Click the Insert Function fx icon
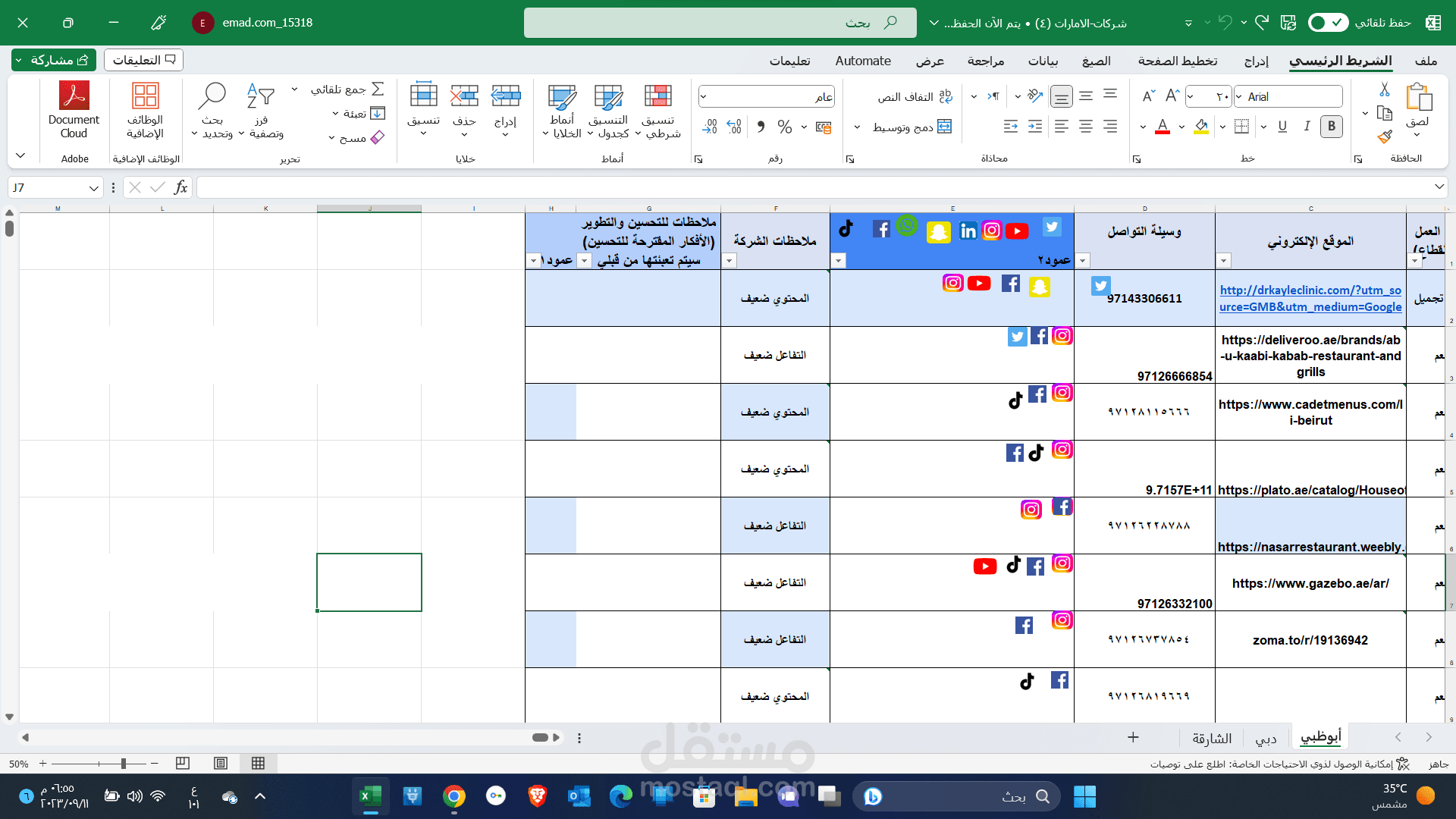 point(180,187)
